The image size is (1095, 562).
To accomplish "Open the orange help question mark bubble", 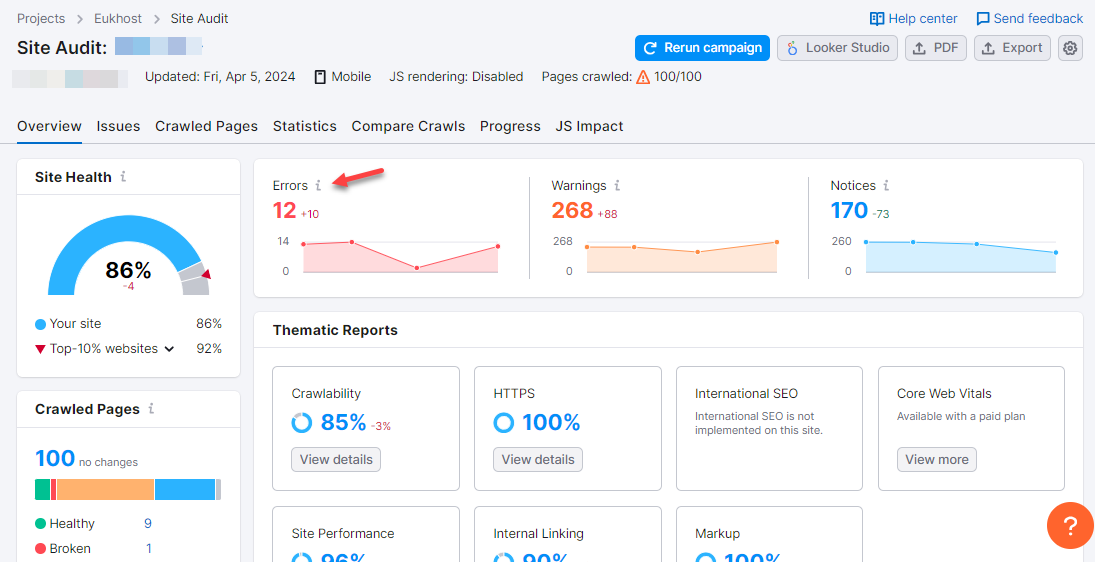I will [1069, 525].
